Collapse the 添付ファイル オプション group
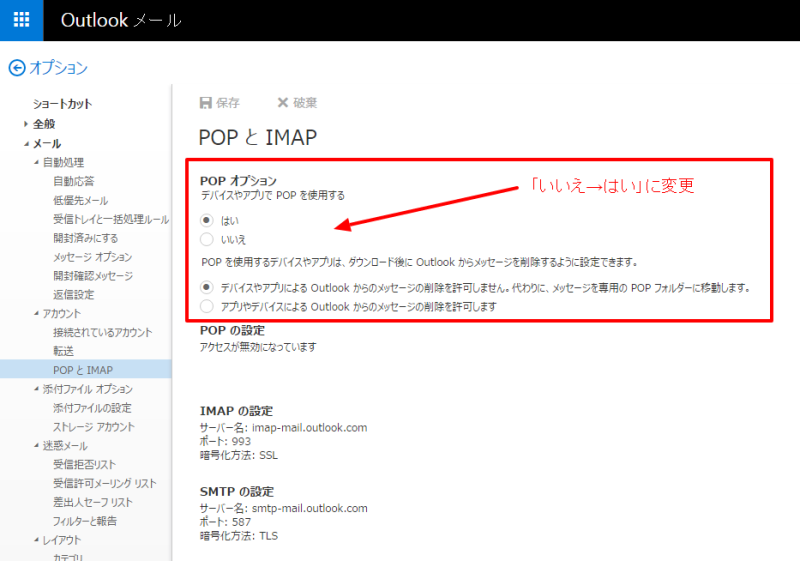The height and width of the screenshot is (561, 800). [x=36, y=389]
